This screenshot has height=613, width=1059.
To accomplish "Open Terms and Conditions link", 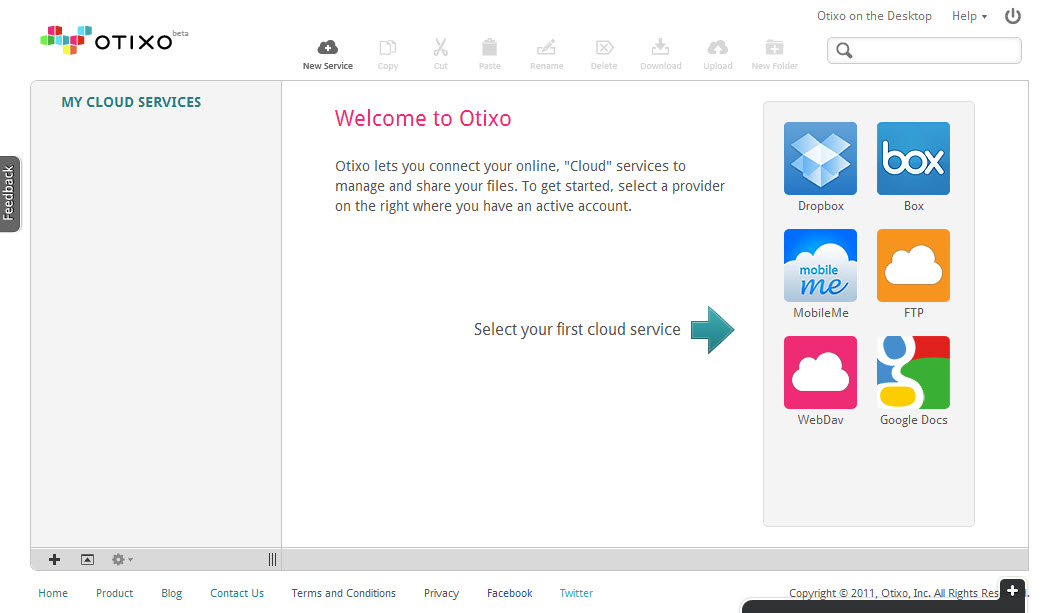I will [344, 593].
